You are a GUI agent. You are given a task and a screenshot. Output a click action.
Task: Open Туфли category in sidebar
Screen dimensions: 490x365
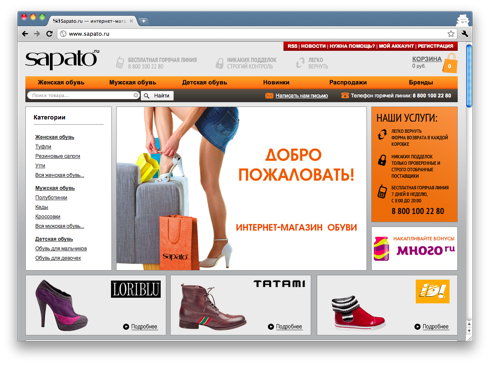(43, 147)
